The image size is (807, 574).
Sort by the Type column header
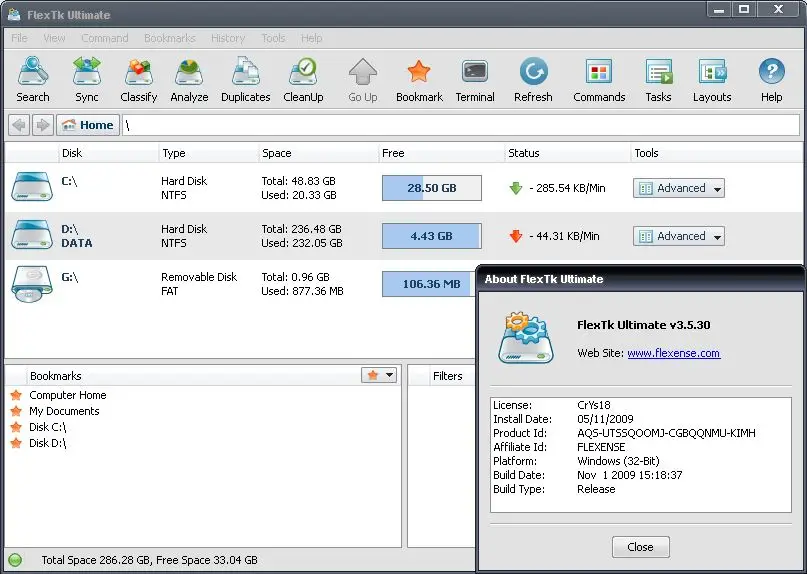[x=208, y=153]
